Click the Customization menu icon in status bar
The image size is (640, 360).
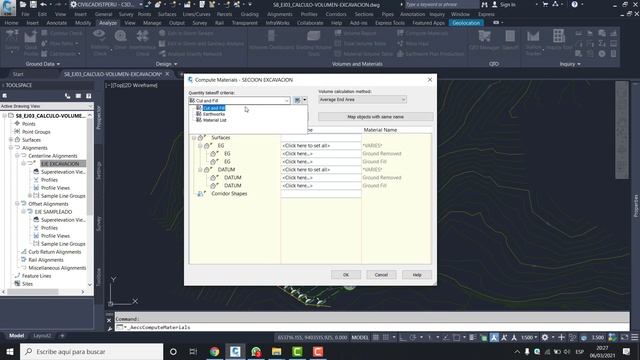tap(635, 338)
